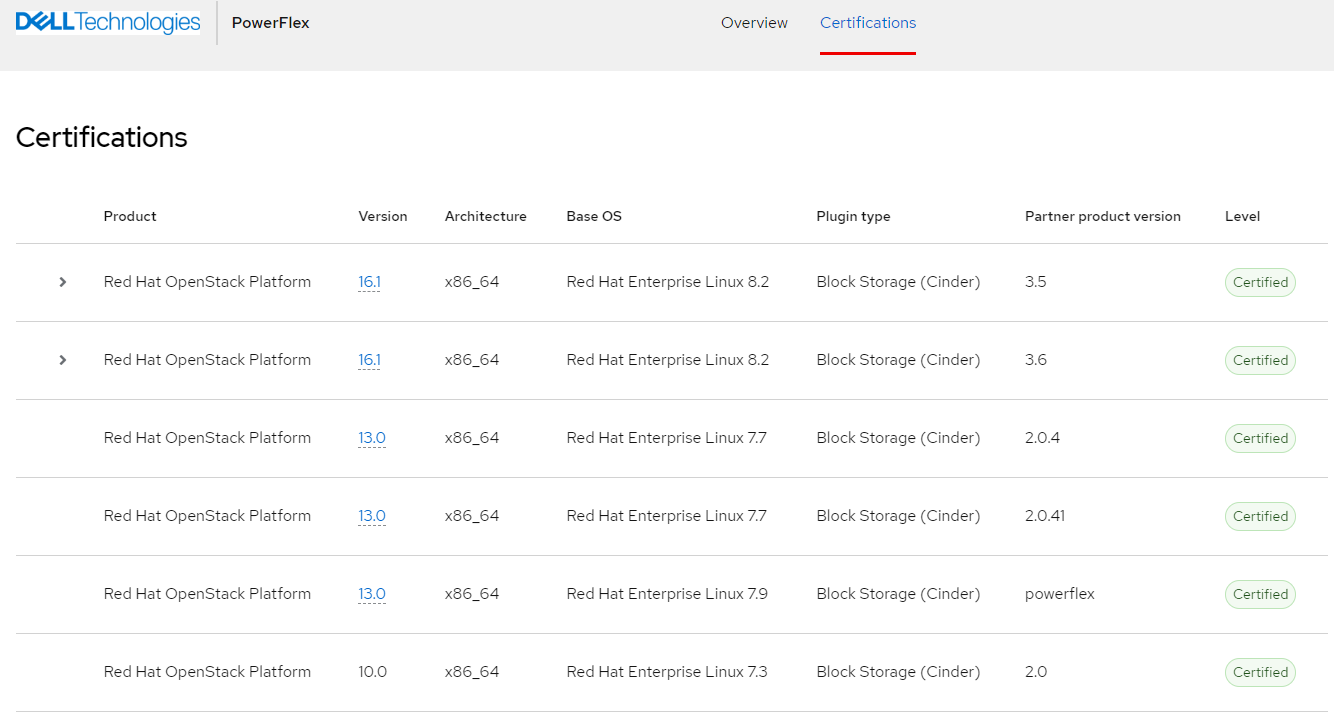
Task: Select the Red Hat Enterprise Linux 7.3 cell
Action: click(x=666, y=672)
